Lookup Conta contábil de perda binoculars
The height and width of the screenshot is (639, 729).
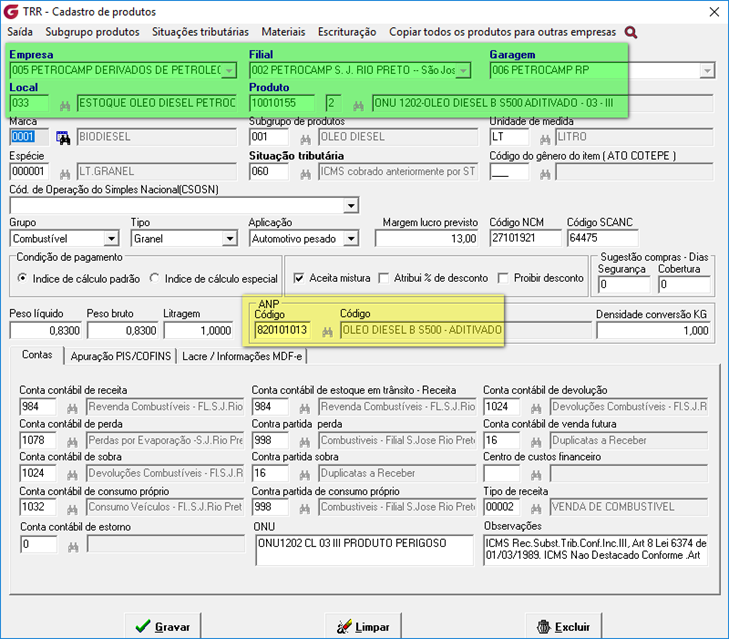tap(72, 442)
